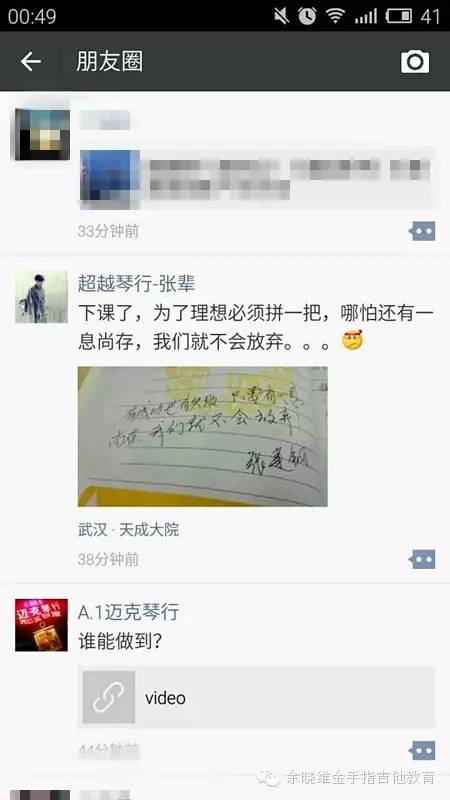Tap the 谁能做到? post text
Screen dimensions: 450x800
120,642
